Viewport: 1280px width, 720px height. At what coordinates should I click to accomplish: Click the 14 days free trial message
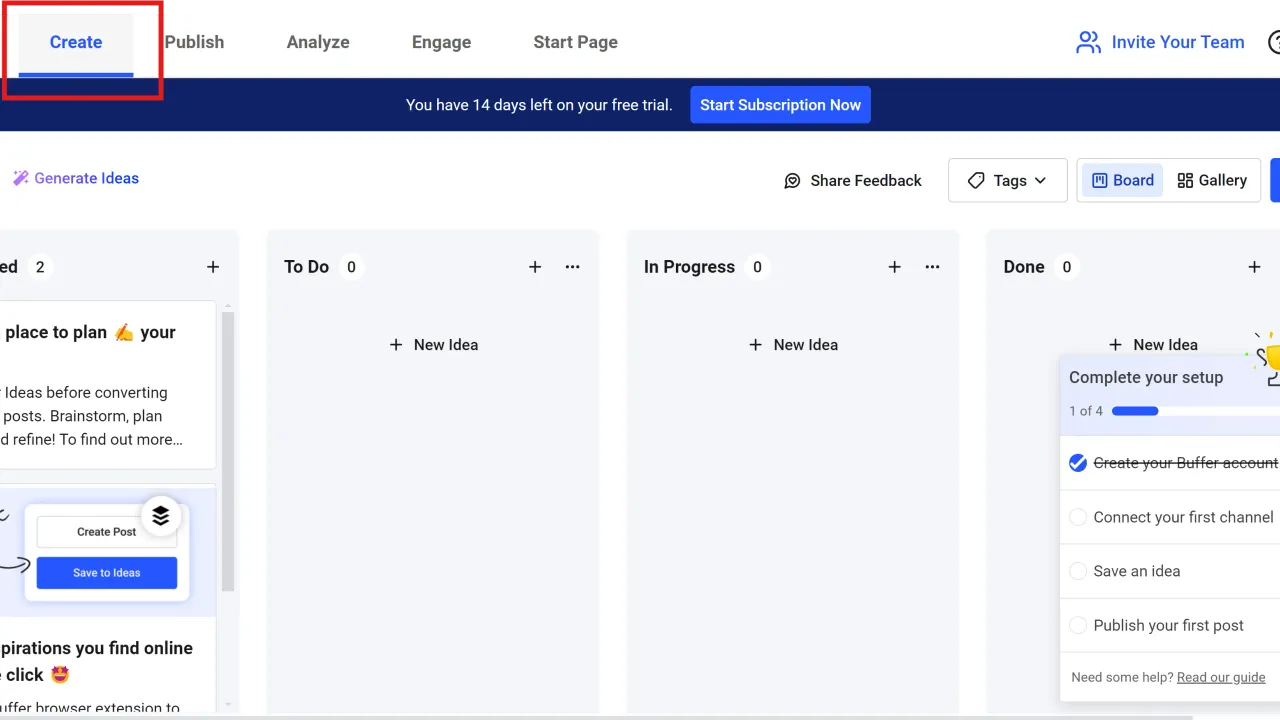pos(539,105)
